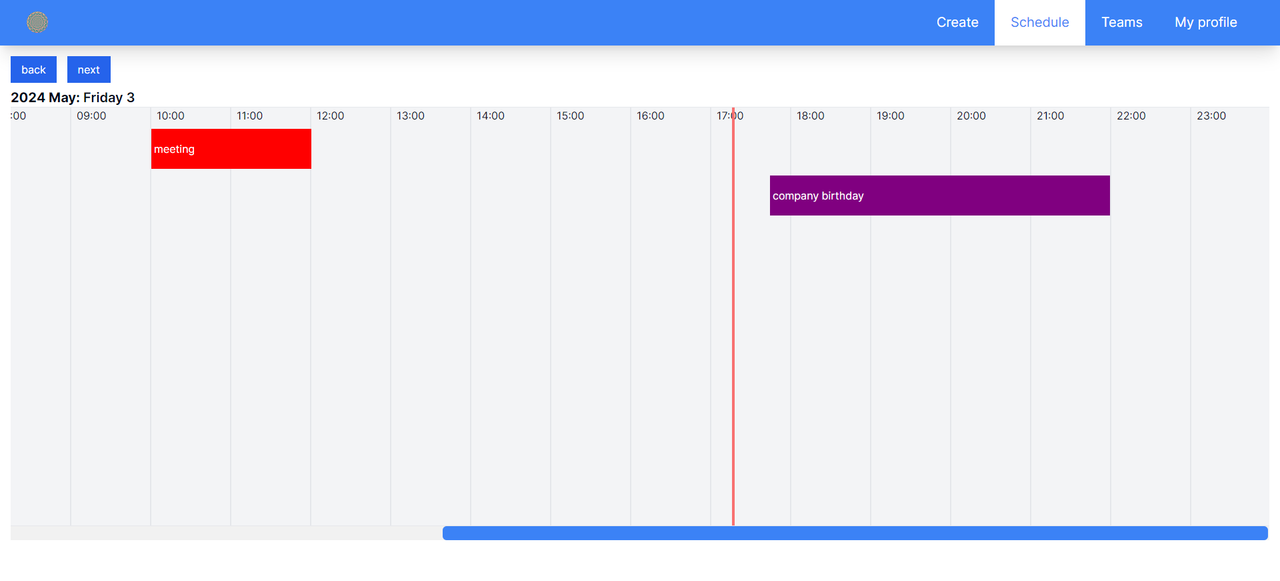Click the back button
Image resolution: width=1280 pixels, height=581 pixels.
pos(34,70)
